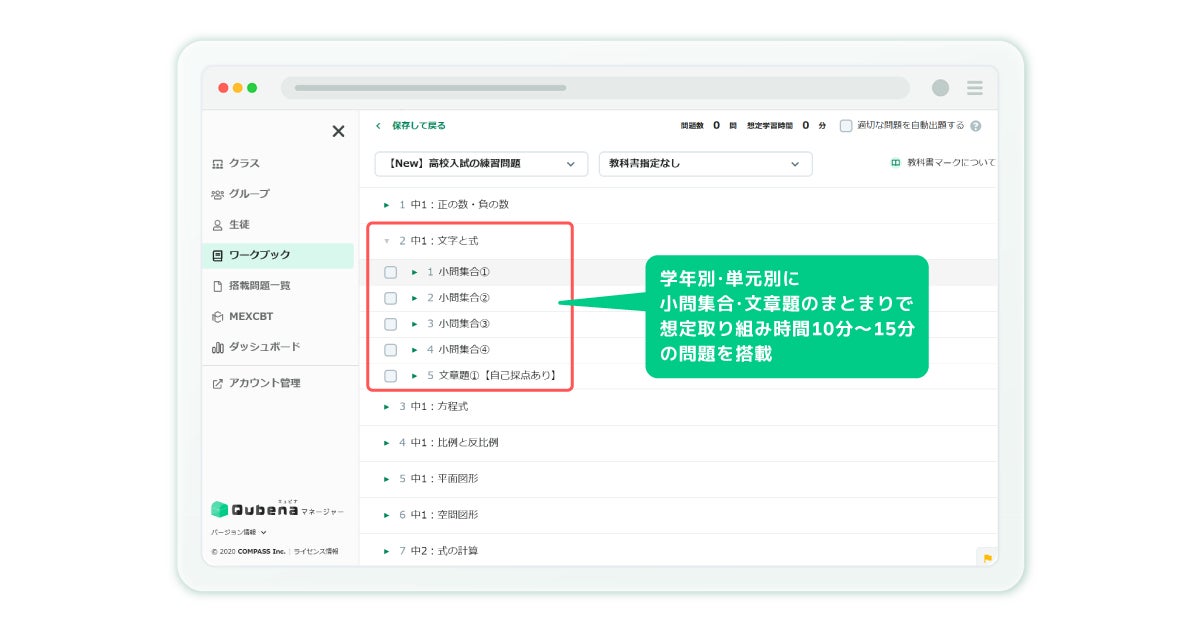Screen dimensions: 1200x628
Task: Click the 搭載問題一覧 document icon
Action: (x=218, y=286)
